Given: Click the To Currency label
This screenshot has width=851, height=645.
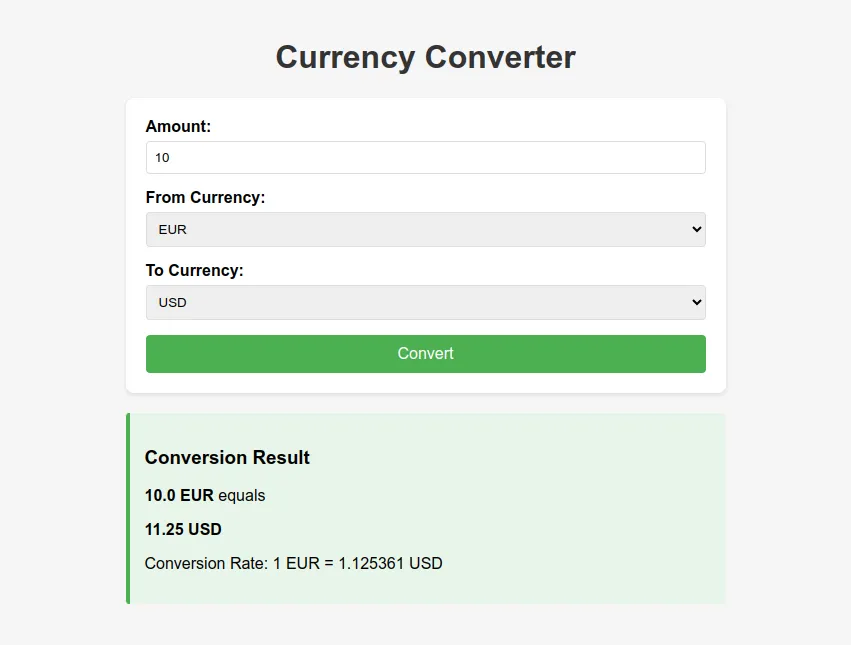Looking at the screenshot, I should [x=195, y=270].
